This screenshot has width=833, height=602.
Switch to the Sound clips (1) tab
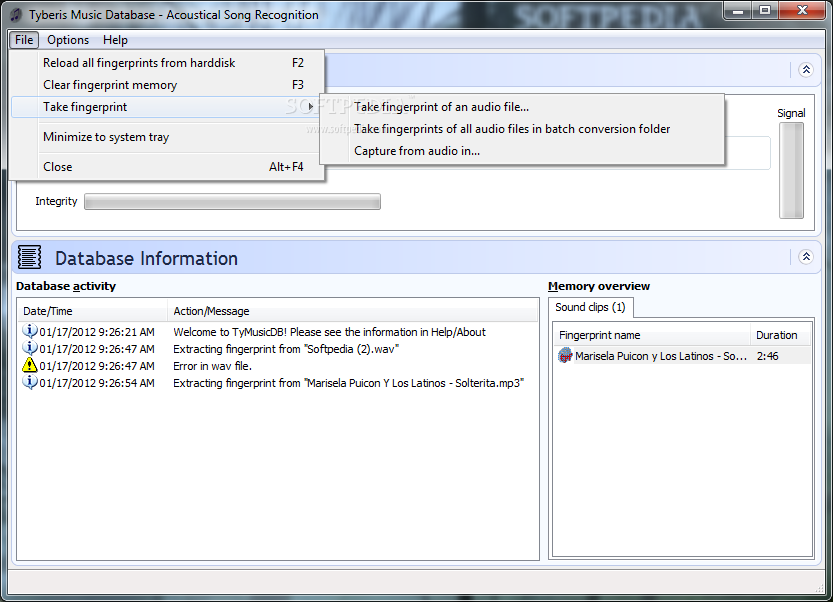[590, 307]
